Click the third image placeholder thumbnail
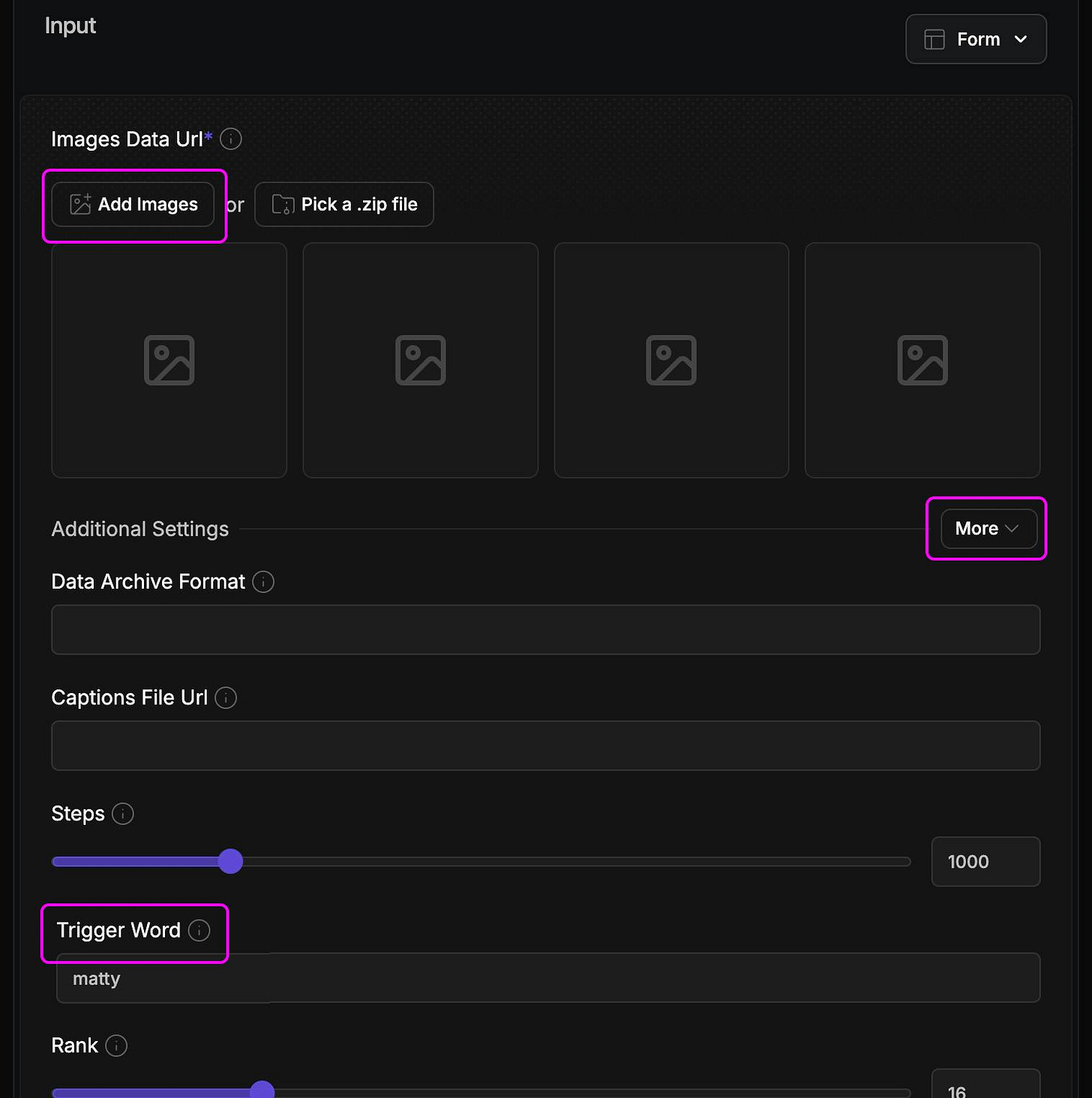 pyautogui.click(x=671, y=360)
